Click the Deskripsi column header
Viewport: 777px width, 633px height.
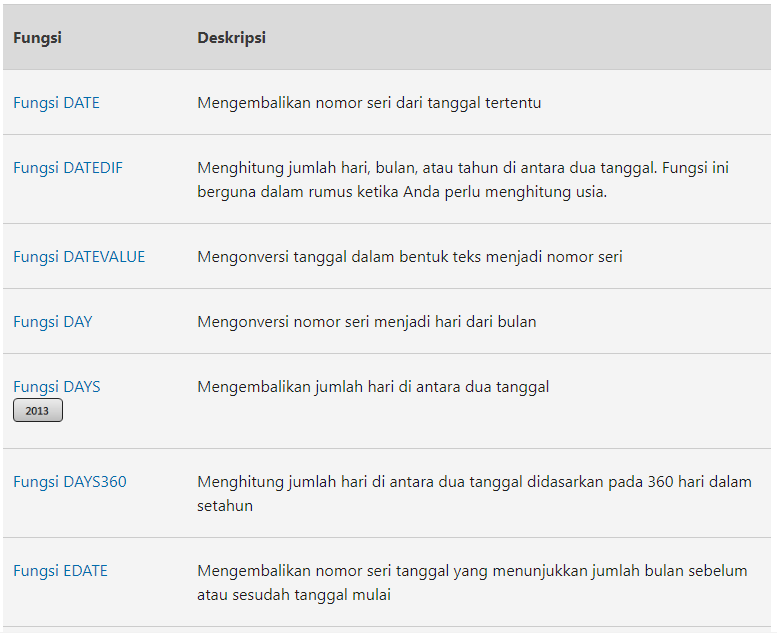click(231, 38)
